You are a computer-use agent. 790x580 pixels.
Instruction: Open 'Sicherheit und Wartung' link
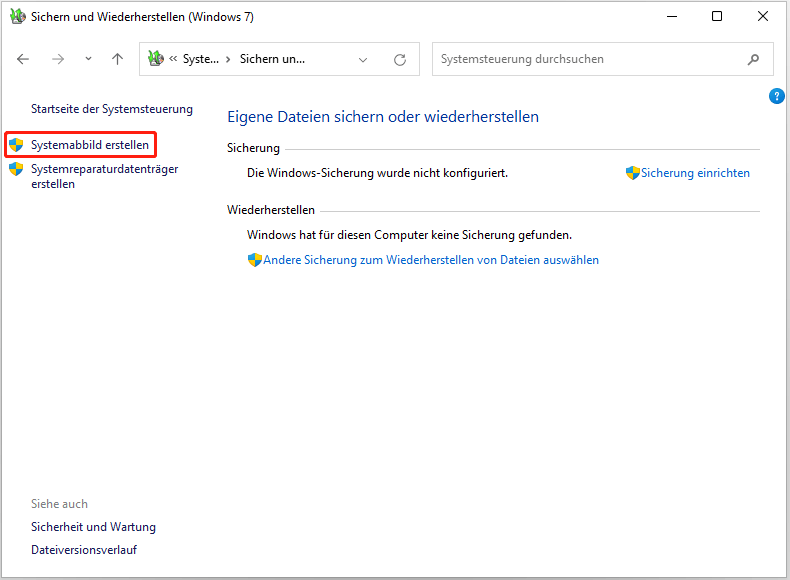pos(93,527)
